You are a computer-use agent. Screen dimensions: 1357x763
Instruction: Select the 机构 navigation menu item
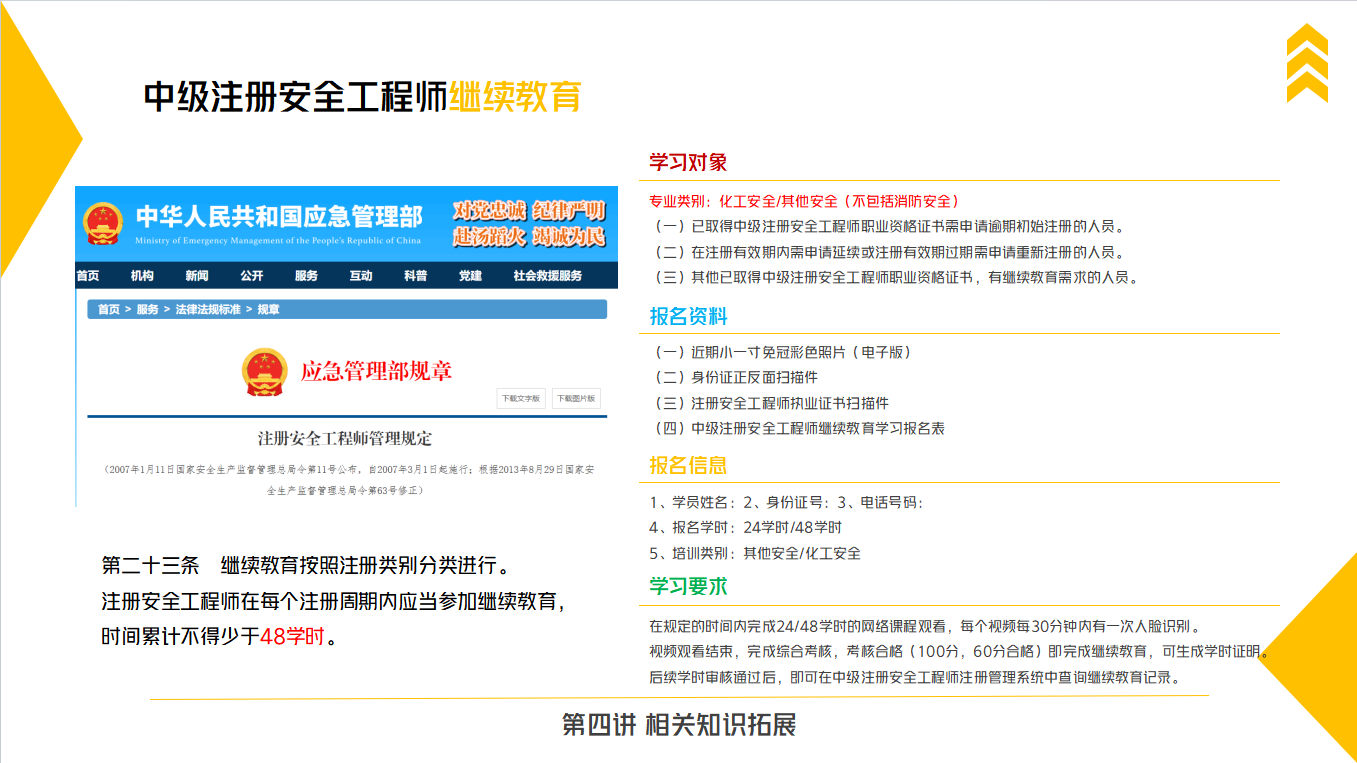[x=142, y=276]
